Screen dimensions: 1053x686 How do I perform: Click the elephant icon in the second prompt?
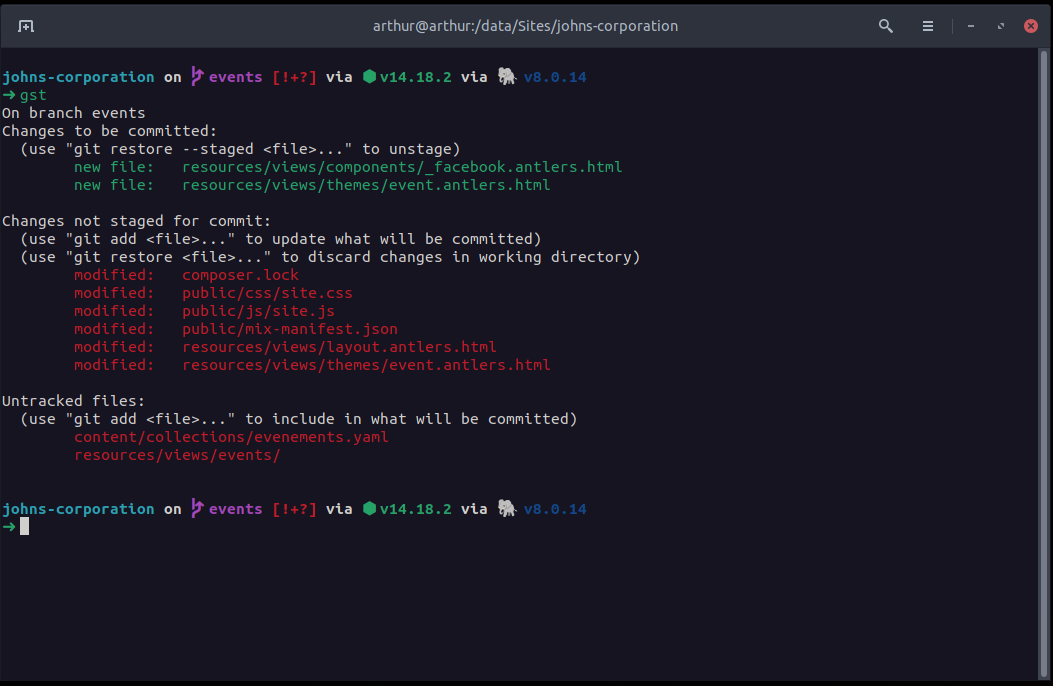pos(506,508)
